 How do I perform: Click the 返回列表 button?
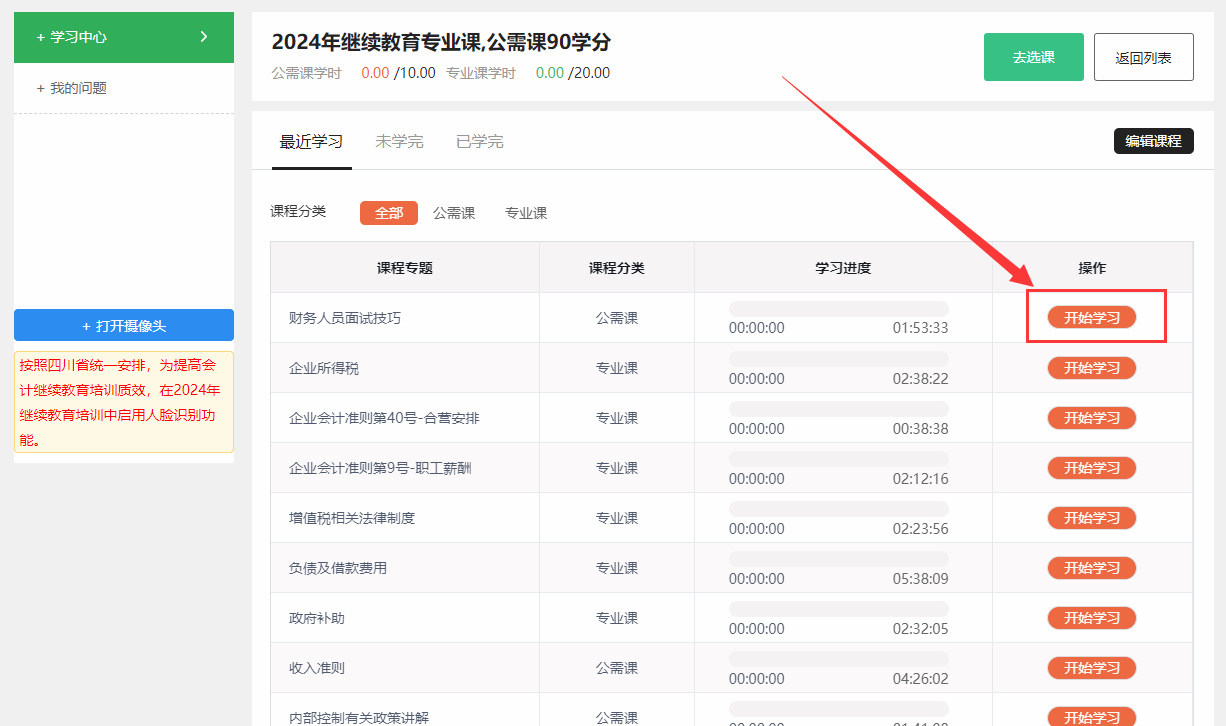(1143, 57)
